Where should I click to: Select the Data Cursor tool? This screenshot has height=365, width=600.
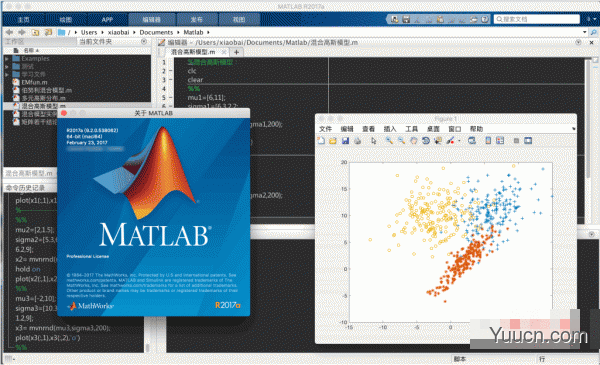438,141
